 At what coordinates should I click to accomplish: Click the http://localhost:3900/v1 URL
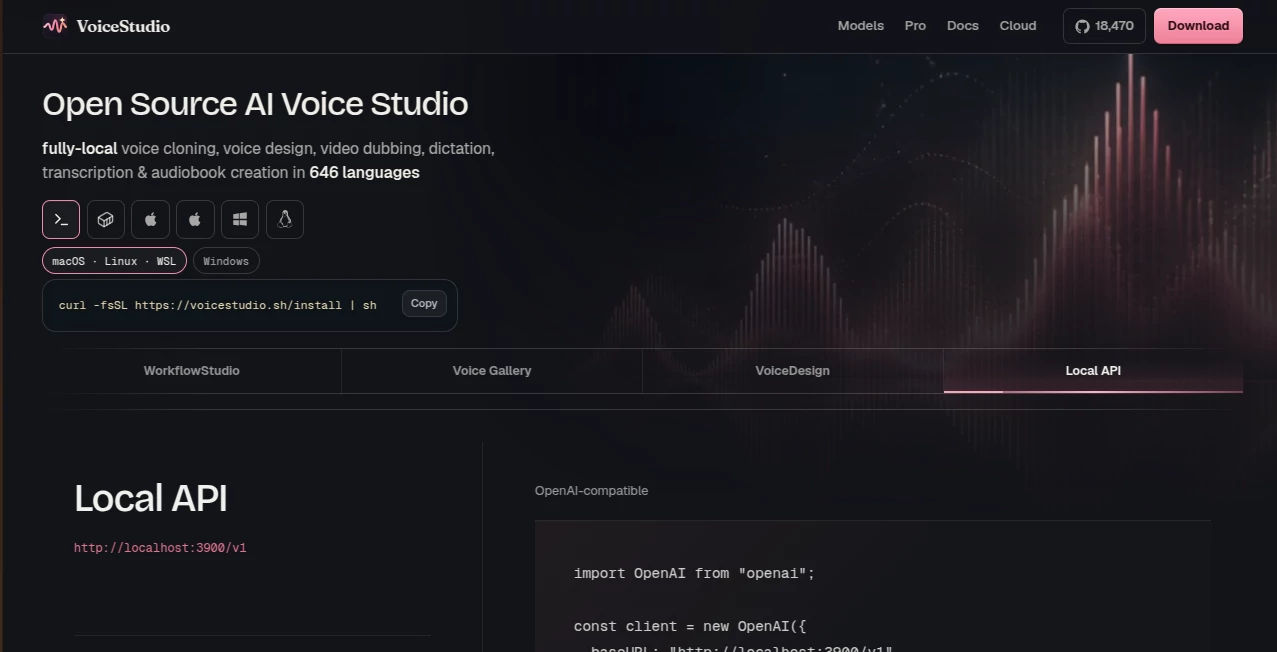click(160, 548)
